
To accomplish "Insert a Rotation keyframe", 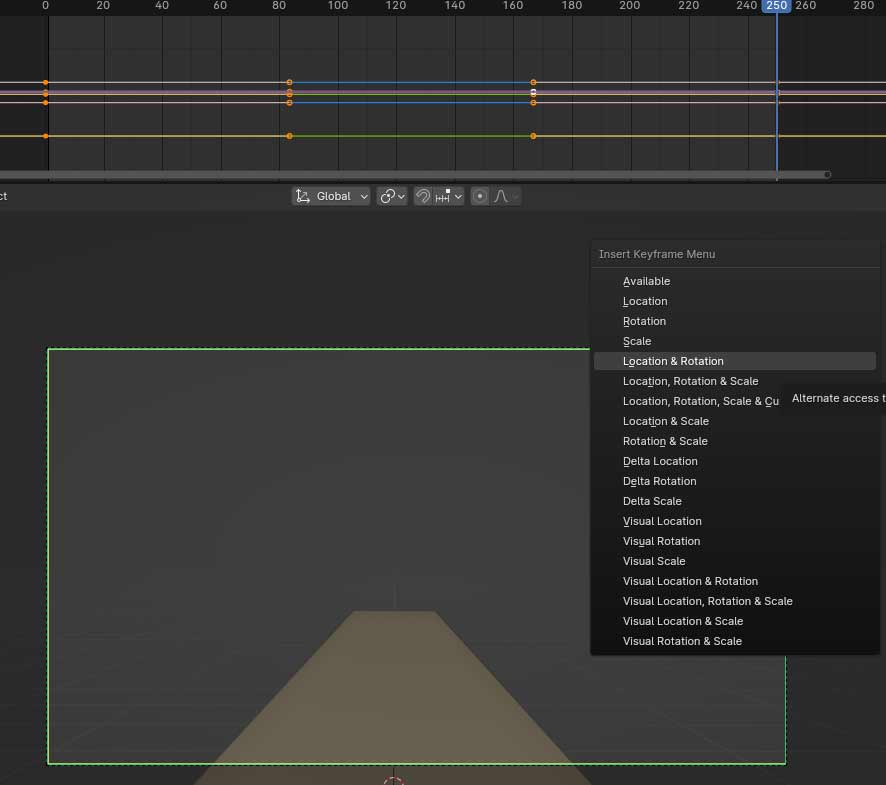I will [x=644, y=321].
